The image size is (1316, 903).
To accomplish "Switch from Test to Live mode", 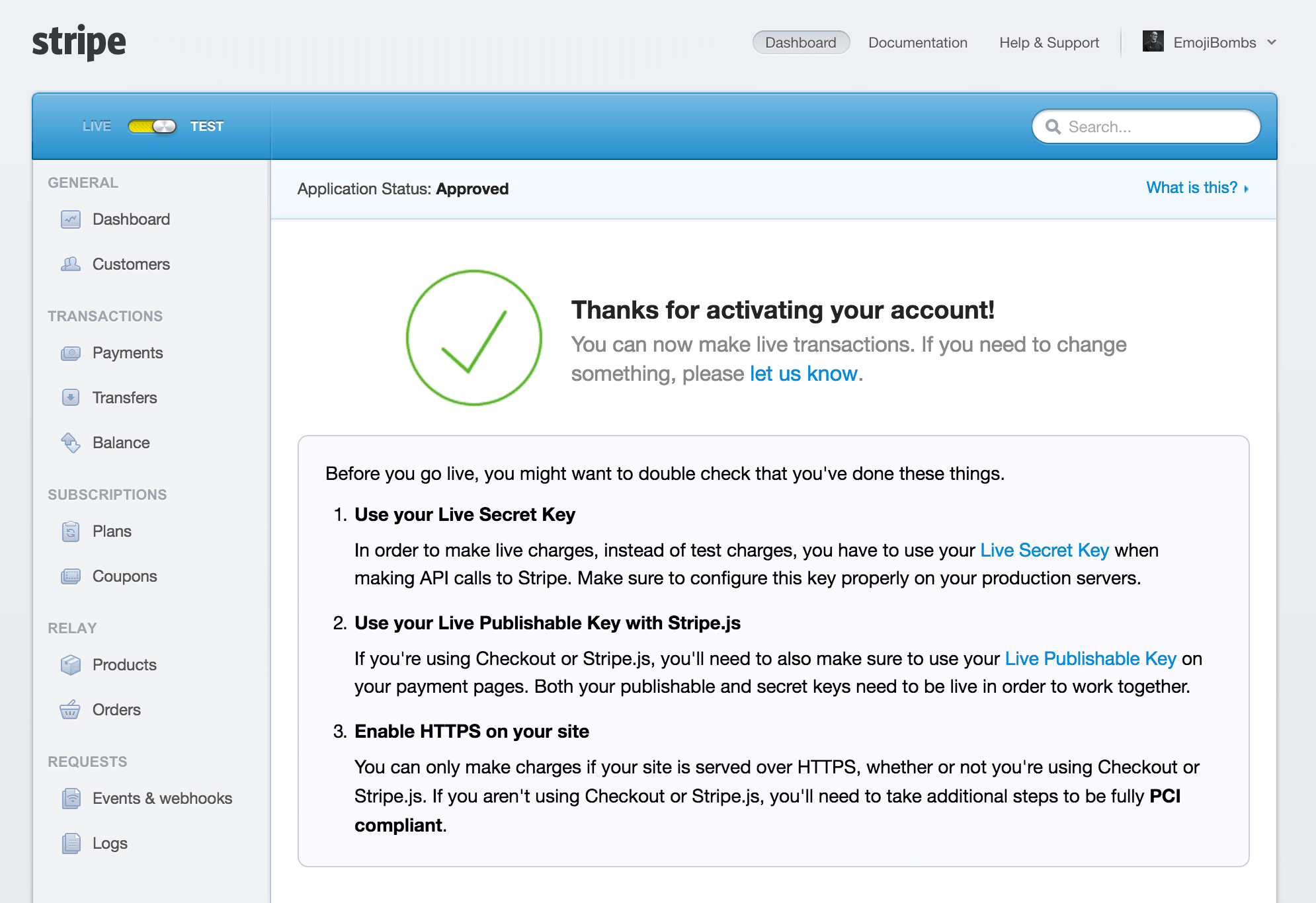I will pyautogui.click(x=152, y=126).
